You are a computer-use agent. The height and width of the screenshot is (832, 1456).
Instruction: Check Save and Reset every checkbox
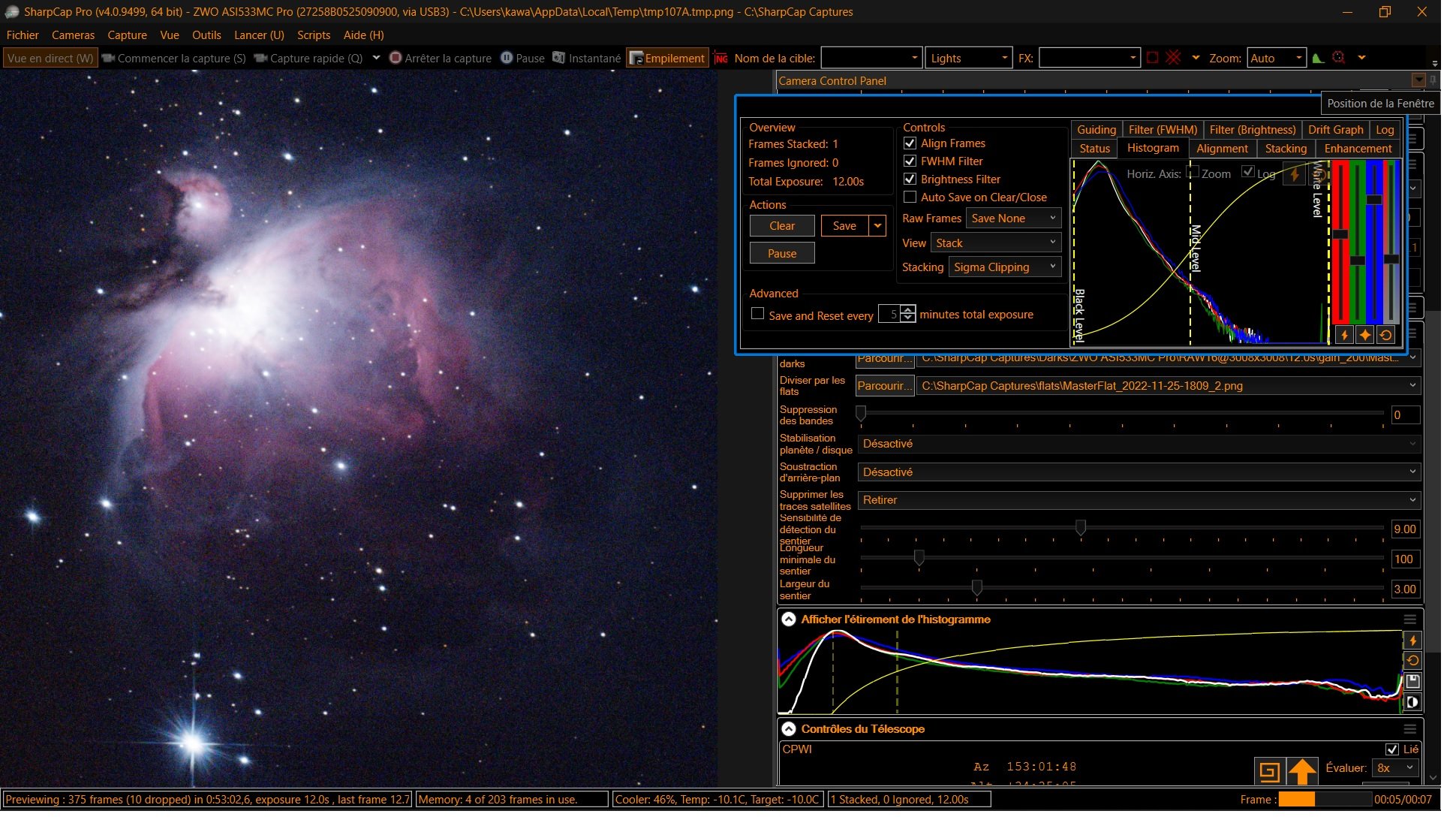(x=757, y=313)
